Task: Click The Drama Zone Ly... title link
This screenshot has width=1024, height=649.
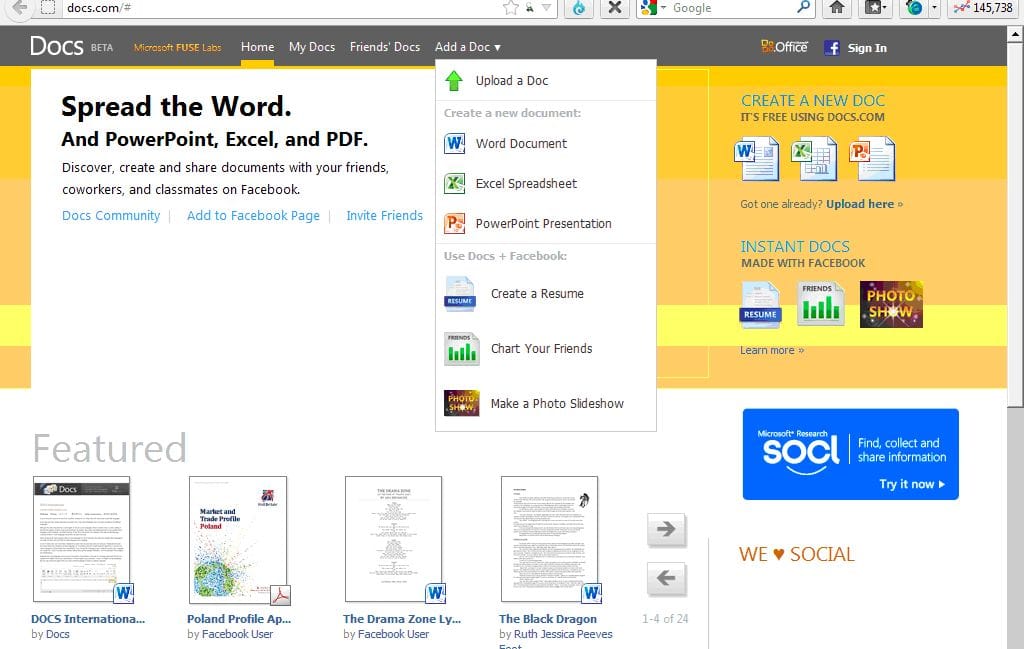Action: pyautogui.click(x=402, y=619)
